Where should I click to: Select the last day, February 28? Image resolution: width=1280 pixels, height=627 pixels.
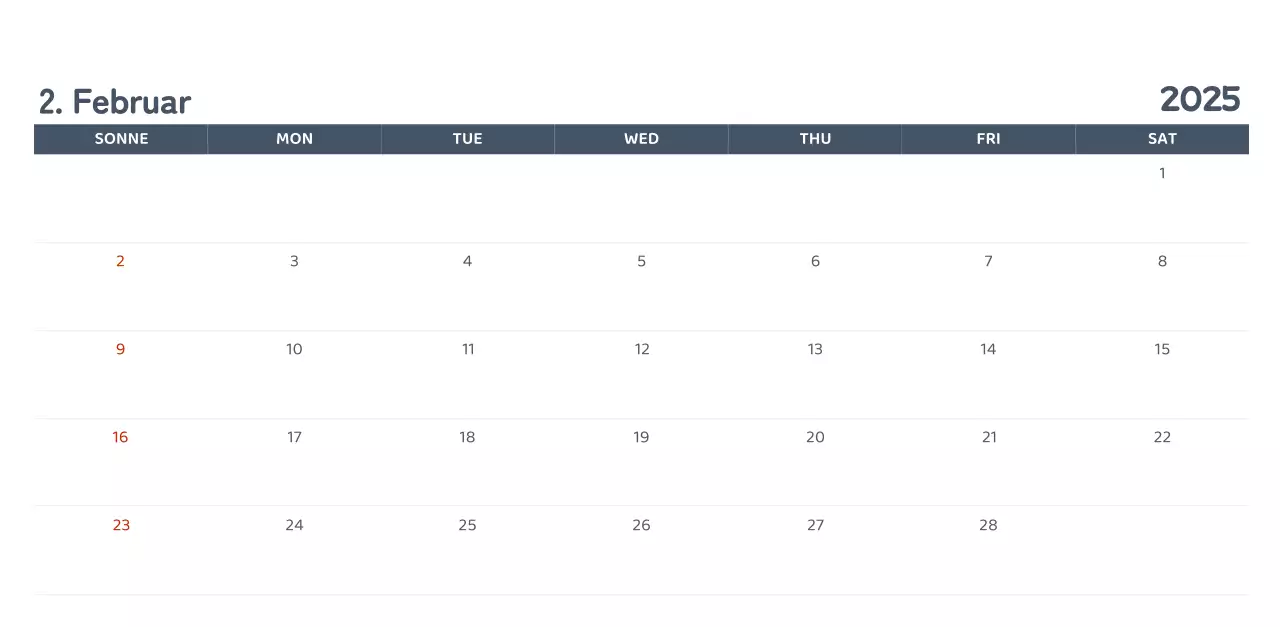pos(988,525)
